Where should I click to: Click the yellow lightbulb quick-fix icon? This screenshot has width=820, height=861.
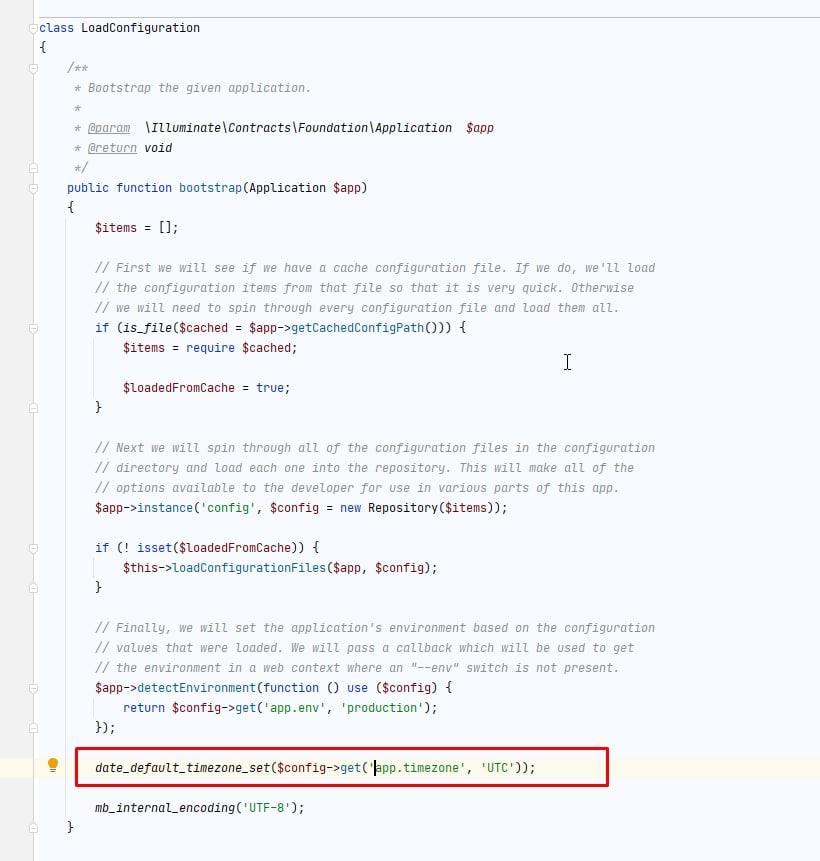pos(53,765)
